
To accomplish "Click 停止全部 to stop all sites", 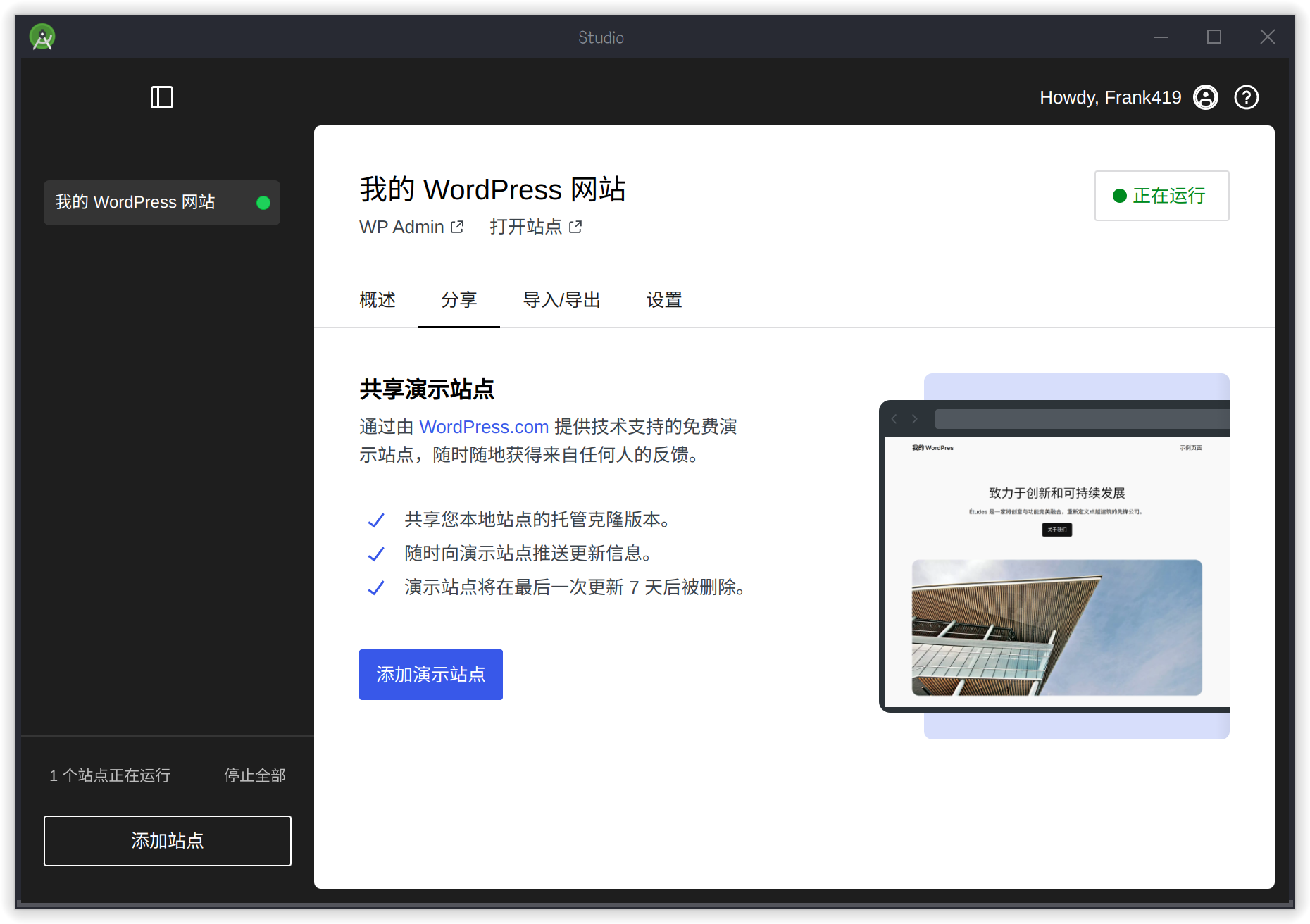I will (x=254, y=775).
